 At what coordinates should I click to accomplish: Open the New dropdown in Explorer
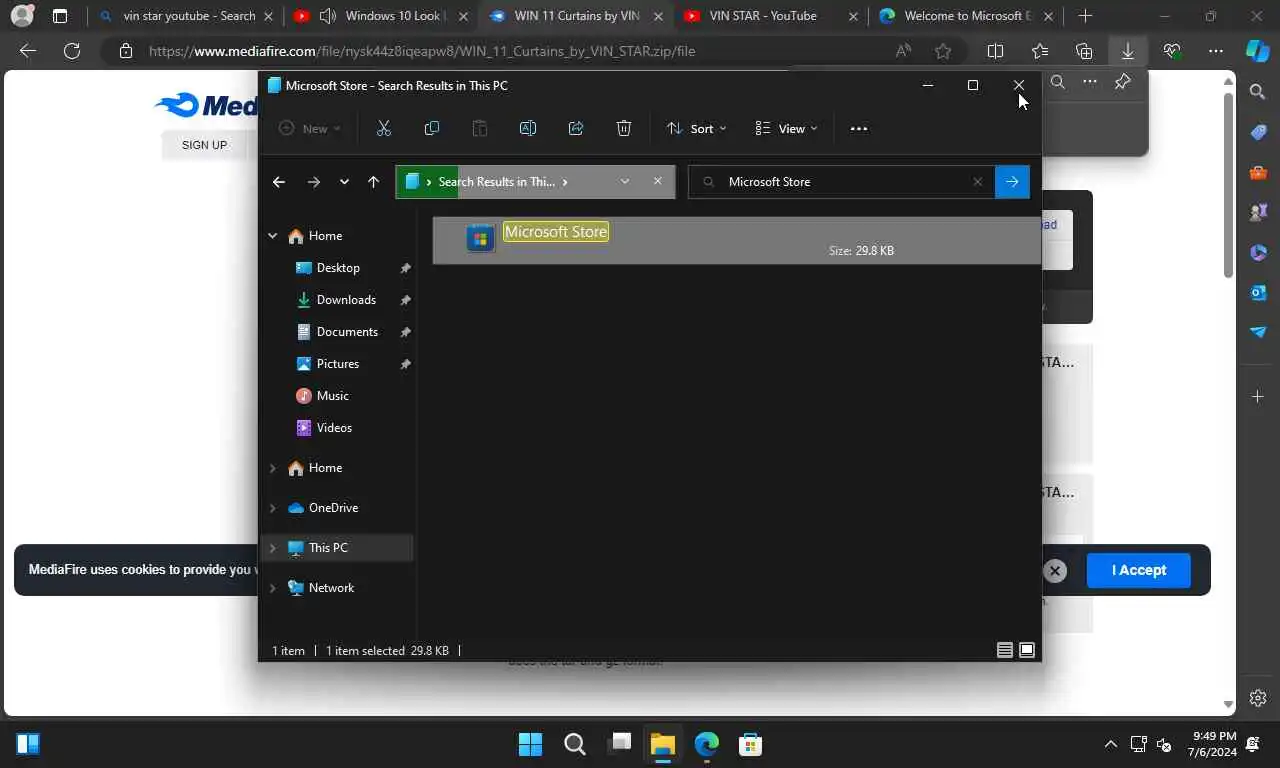tap(310, 128)
